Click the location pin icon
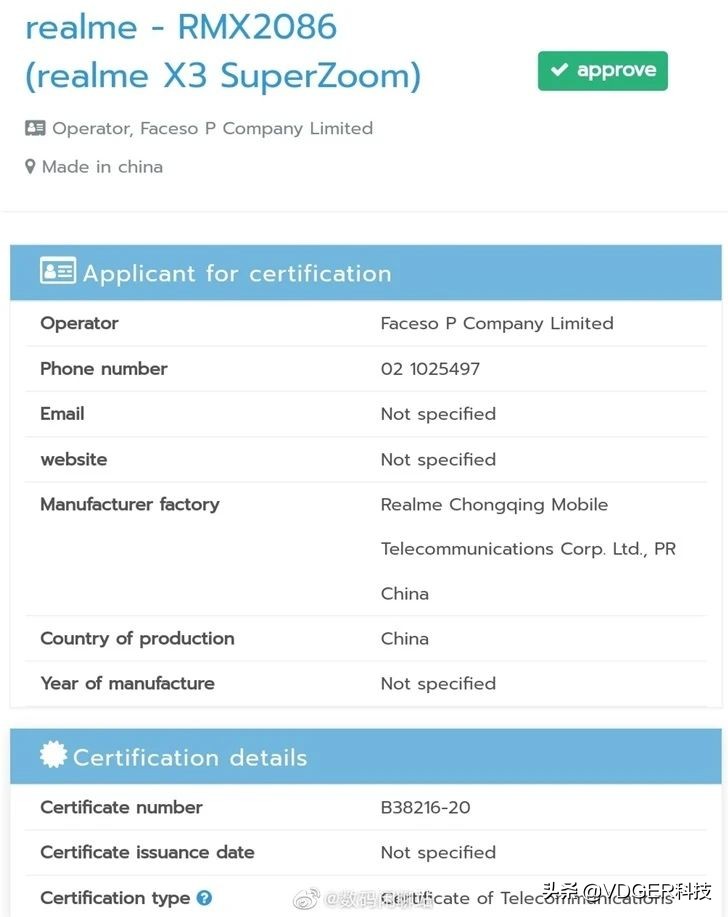 coord(30,167)
